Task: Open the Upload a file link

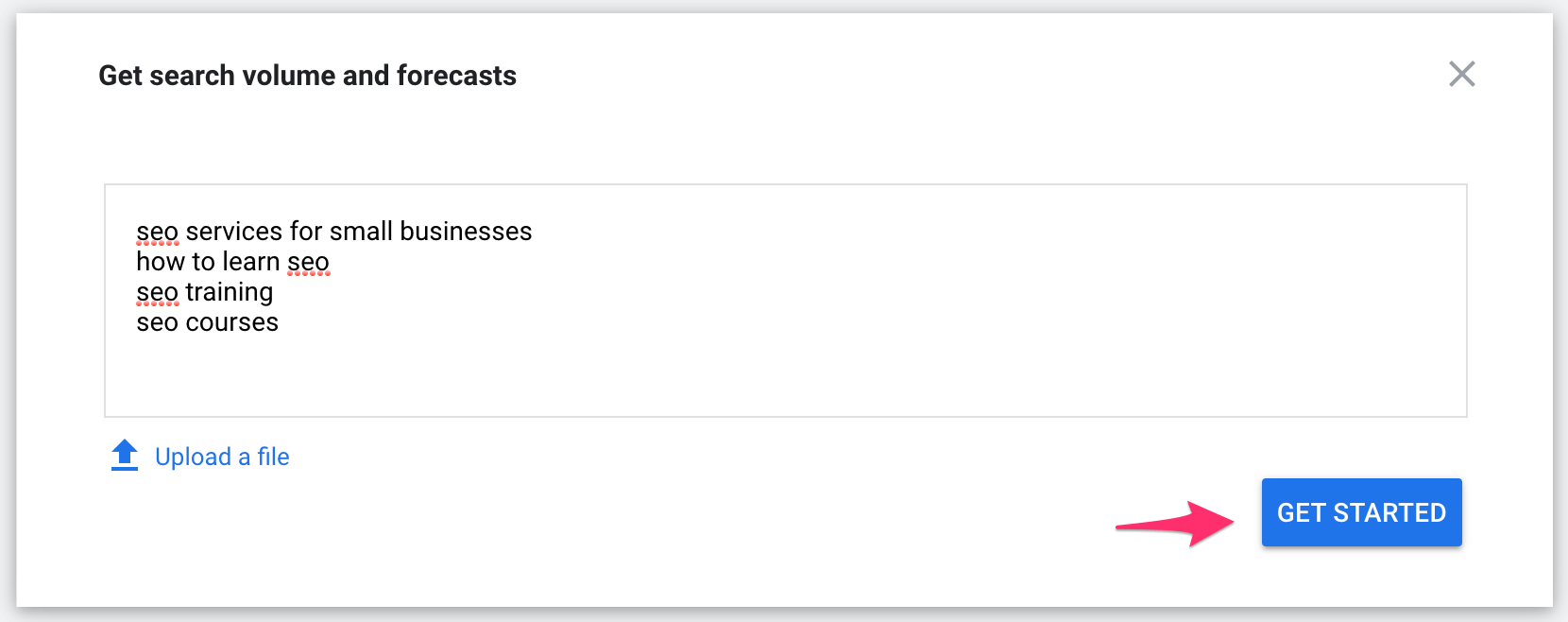Action: pyautogui.click(x=222, y=457)
